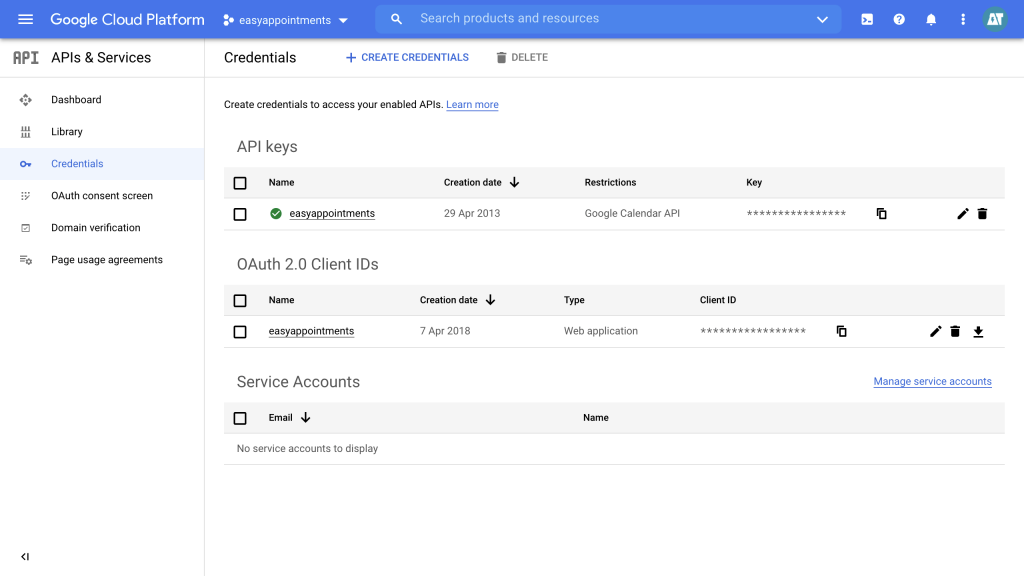
Task: Sort API keys by creation date arrow
Action: tap(515, 182)
